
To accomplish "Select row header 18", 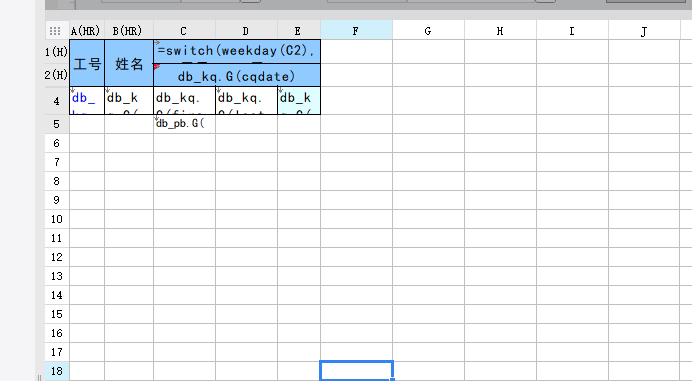I will click(x=56, y=371).
